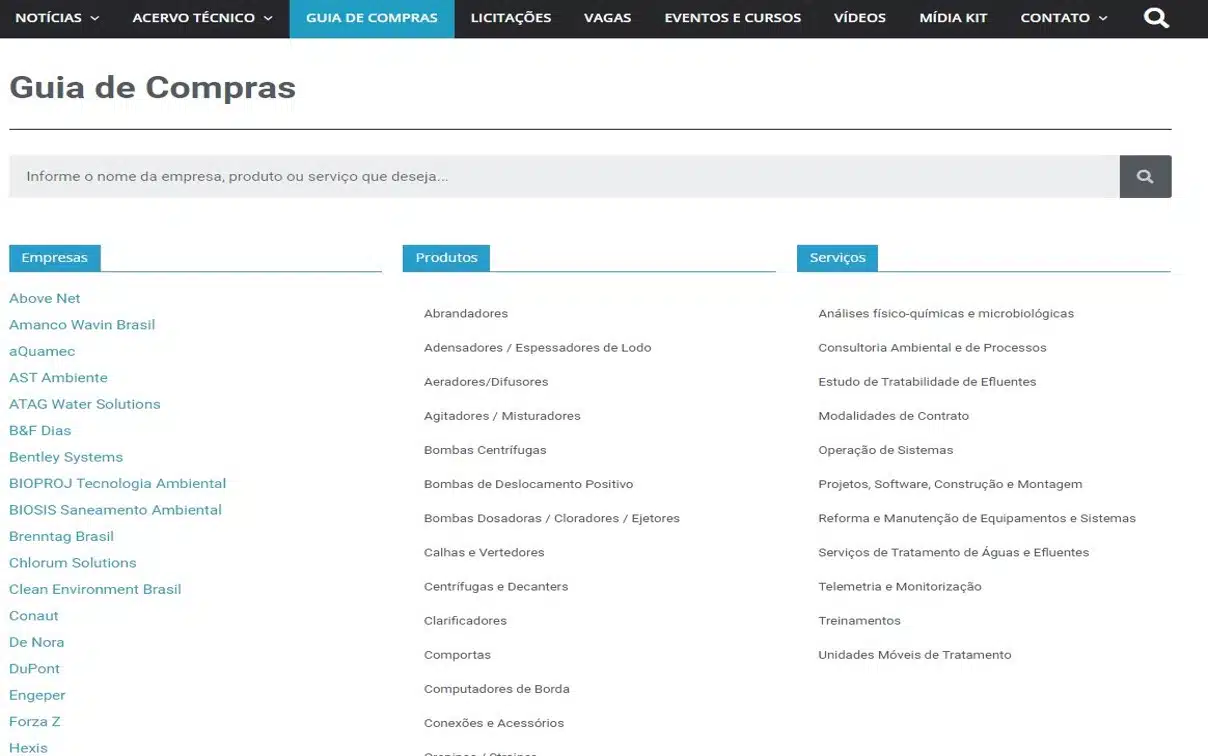Select Bombas Centrífugas product category

[x=485, y=450]
